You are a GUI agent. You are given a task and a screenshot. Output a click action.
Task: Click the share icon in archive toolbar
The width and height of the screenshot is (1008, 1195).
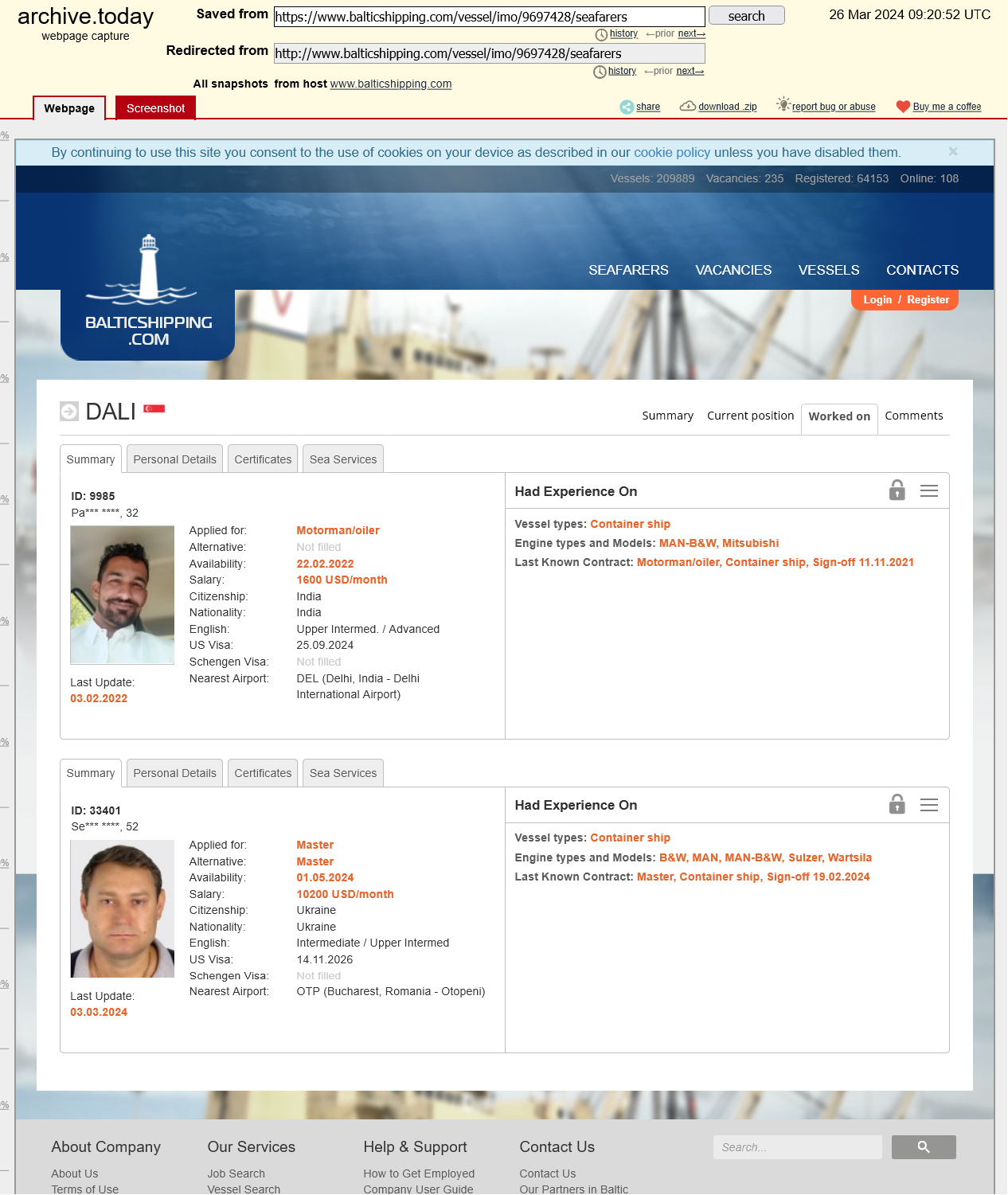627,107
